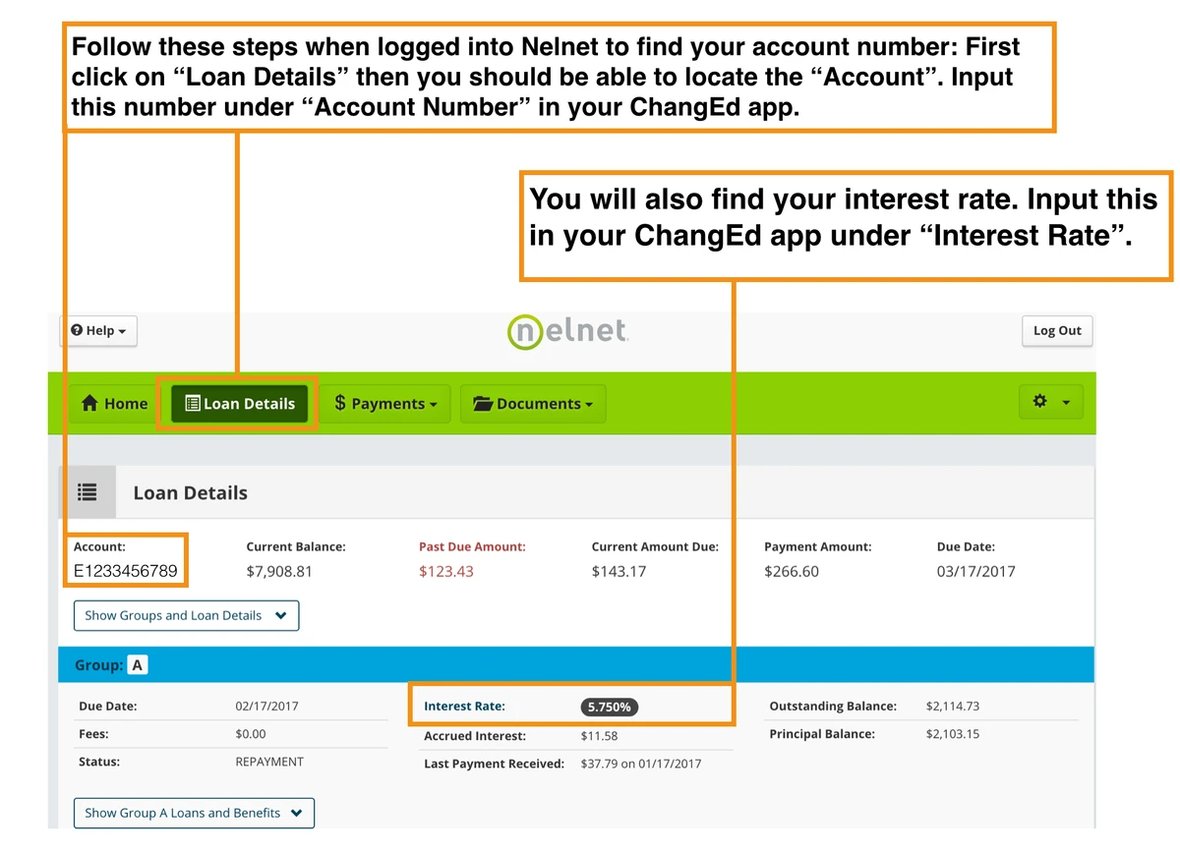Click the list icon on Loan Details tab
Viewport: 1180px width, 852px height.
pos(193,404)
